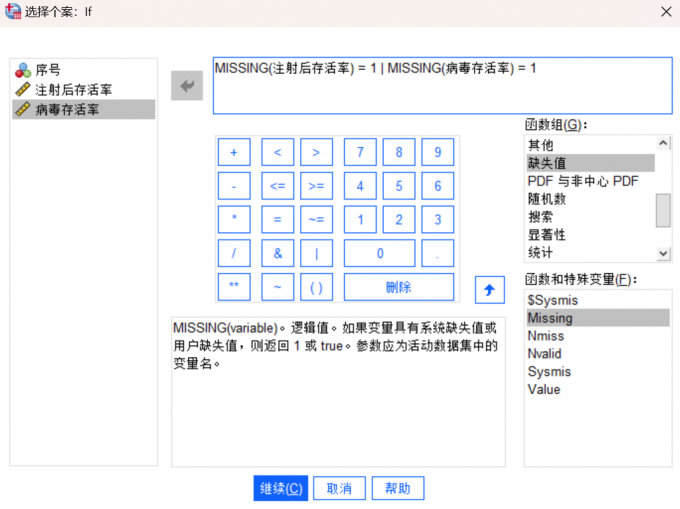Image resolution: width=680 pixels, height=509 pixels.
Task: Click the 删除 delete key
Action: pos(398,287)
